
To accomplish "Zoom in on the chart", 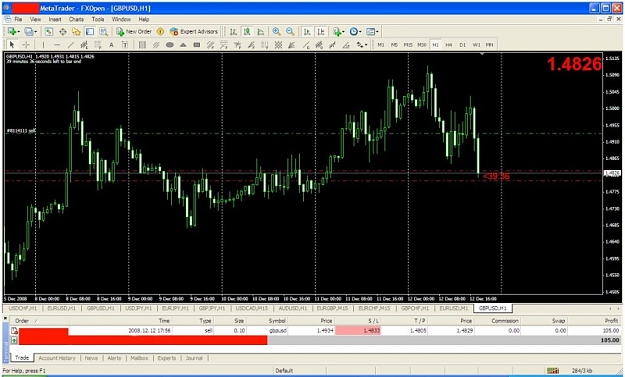I will pyautogui.click(x=276, y=31).
